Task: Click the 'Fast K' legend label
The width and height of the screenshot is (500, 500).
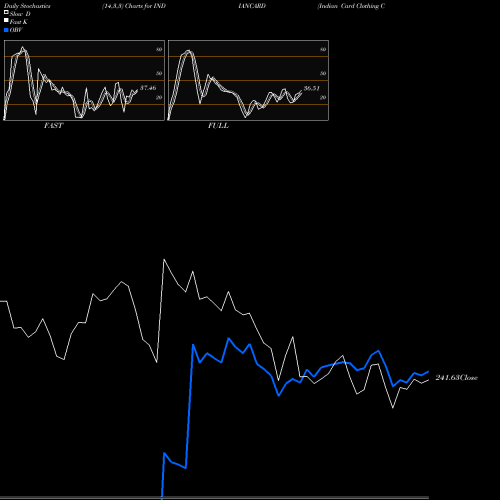Action: click(x=19, y=22)
